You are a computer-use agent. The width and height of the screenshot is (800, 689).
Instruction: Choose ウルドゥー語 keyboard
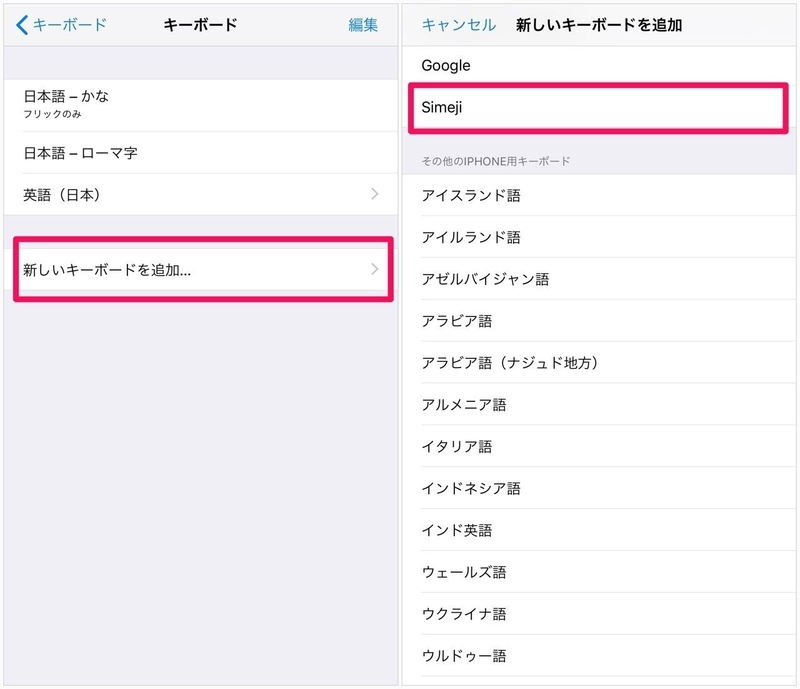598,656
